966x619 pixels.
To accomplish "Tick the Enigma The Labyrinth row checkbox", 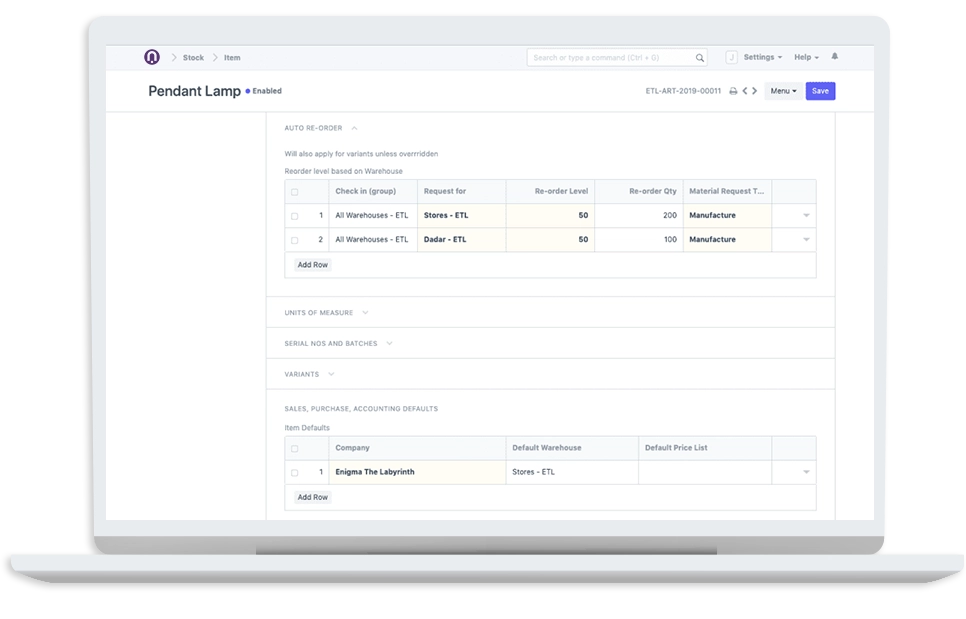I will (x=294, y=472).
